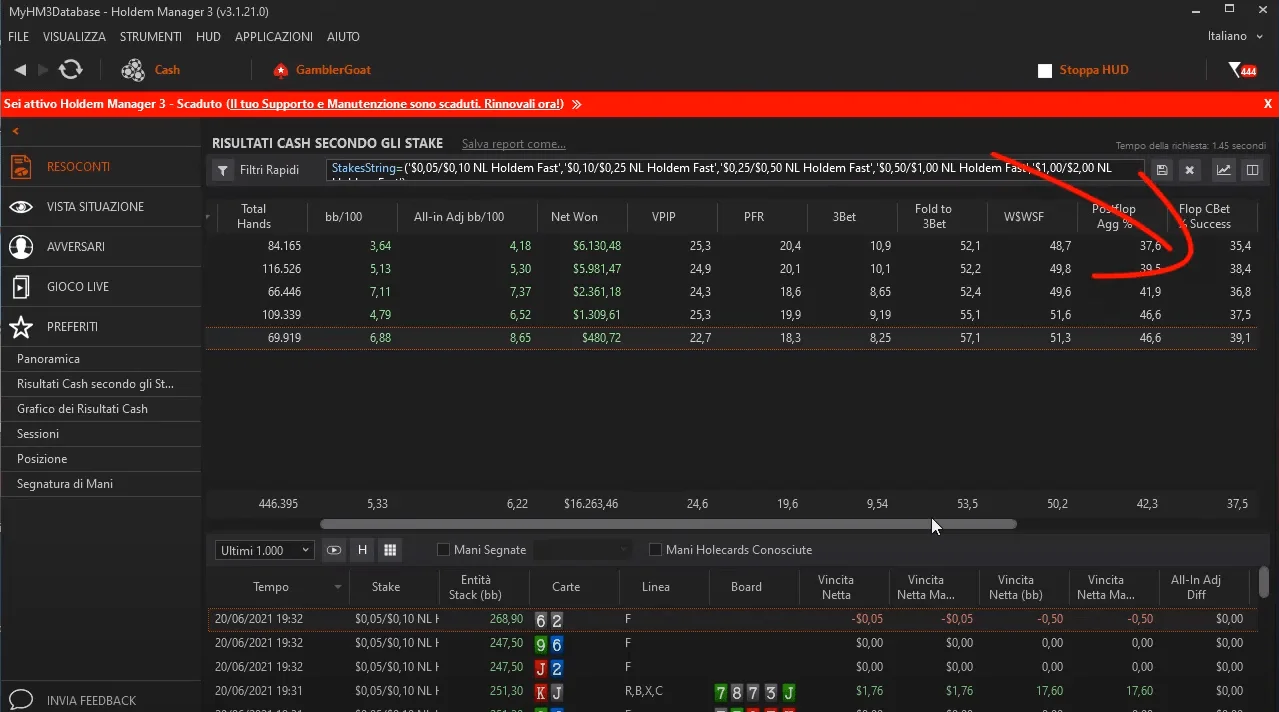Click the Salva report come link
1279x712 pixels.
click(x=513, y=144)
